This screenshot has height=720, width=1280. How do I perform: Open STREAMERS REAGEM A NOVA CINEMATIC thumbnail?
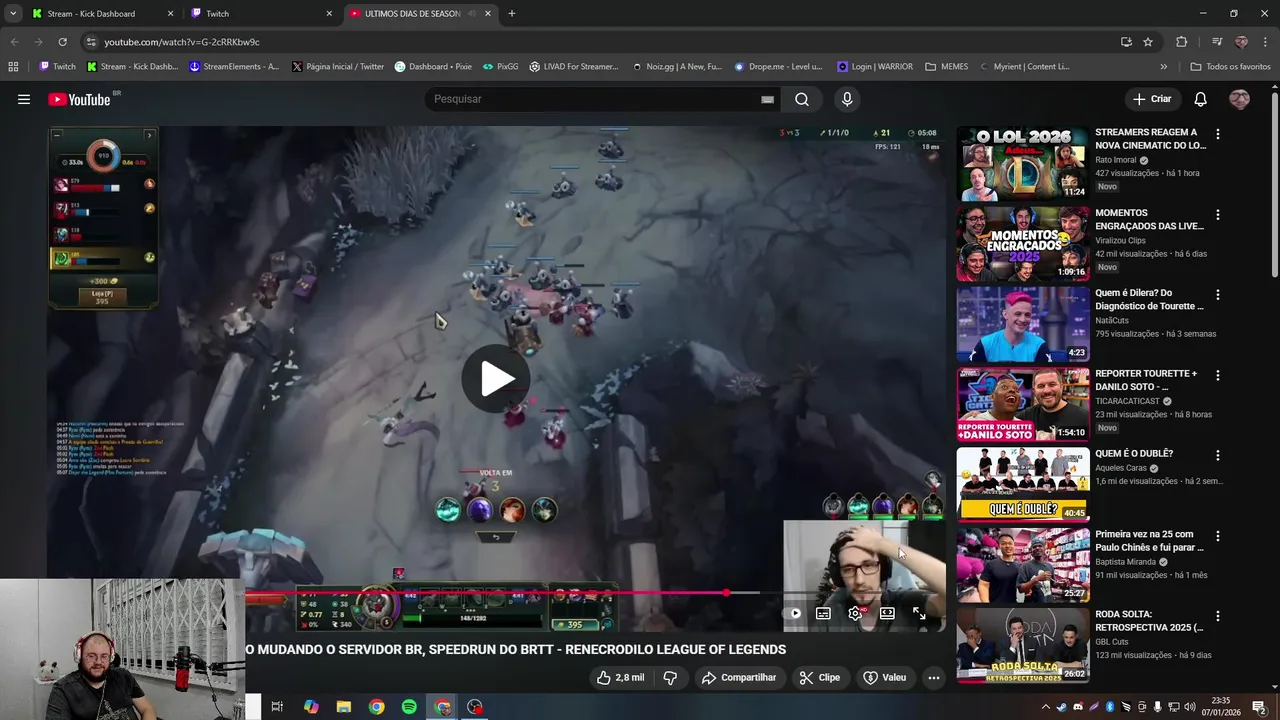tap(1022, 164)
